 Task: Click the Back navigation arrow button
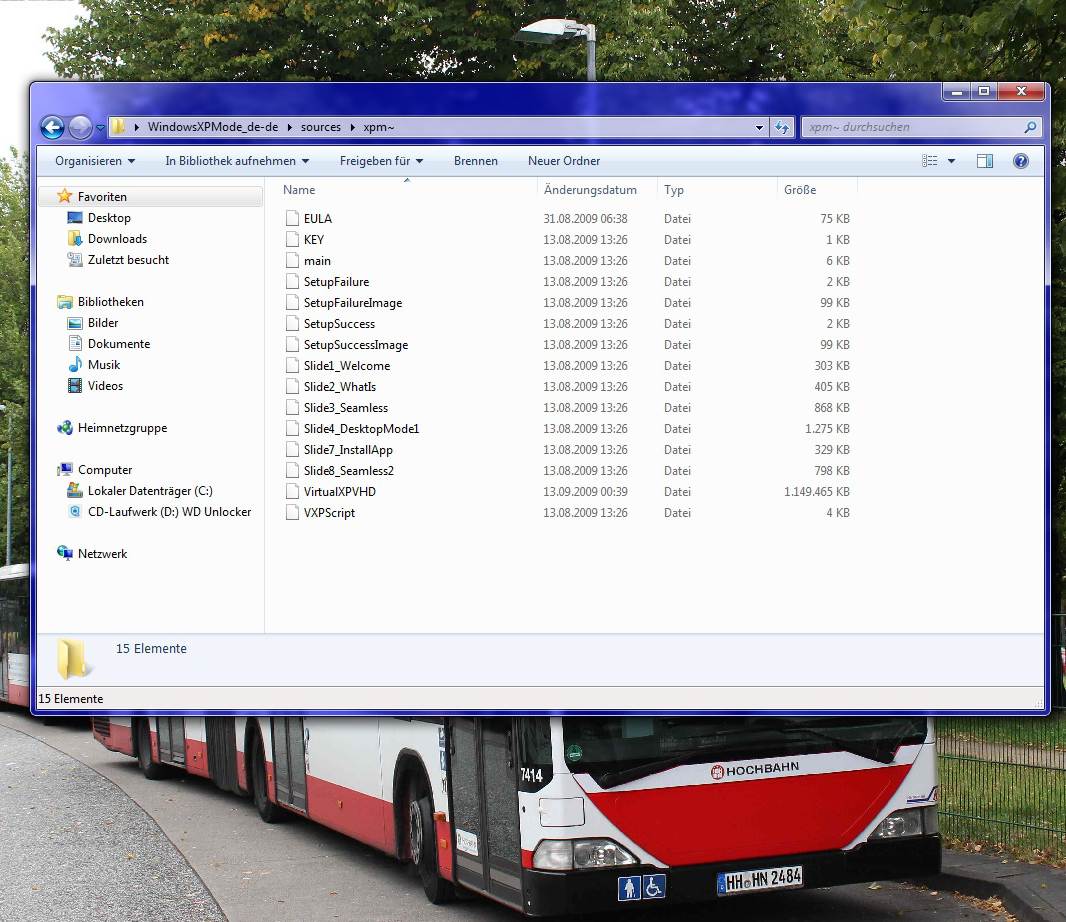click(x=52, y=128)
